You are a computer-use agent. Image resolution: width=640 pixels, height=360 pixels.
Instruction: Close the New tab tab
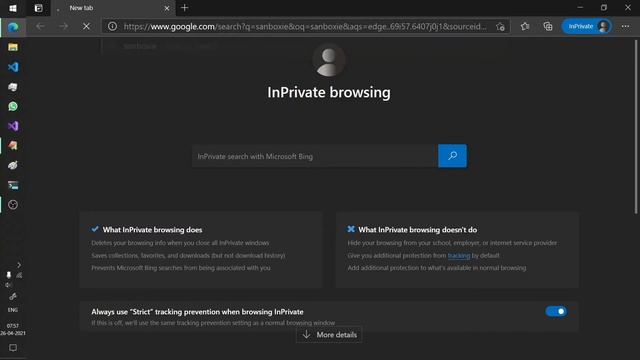tap(167, 8)
